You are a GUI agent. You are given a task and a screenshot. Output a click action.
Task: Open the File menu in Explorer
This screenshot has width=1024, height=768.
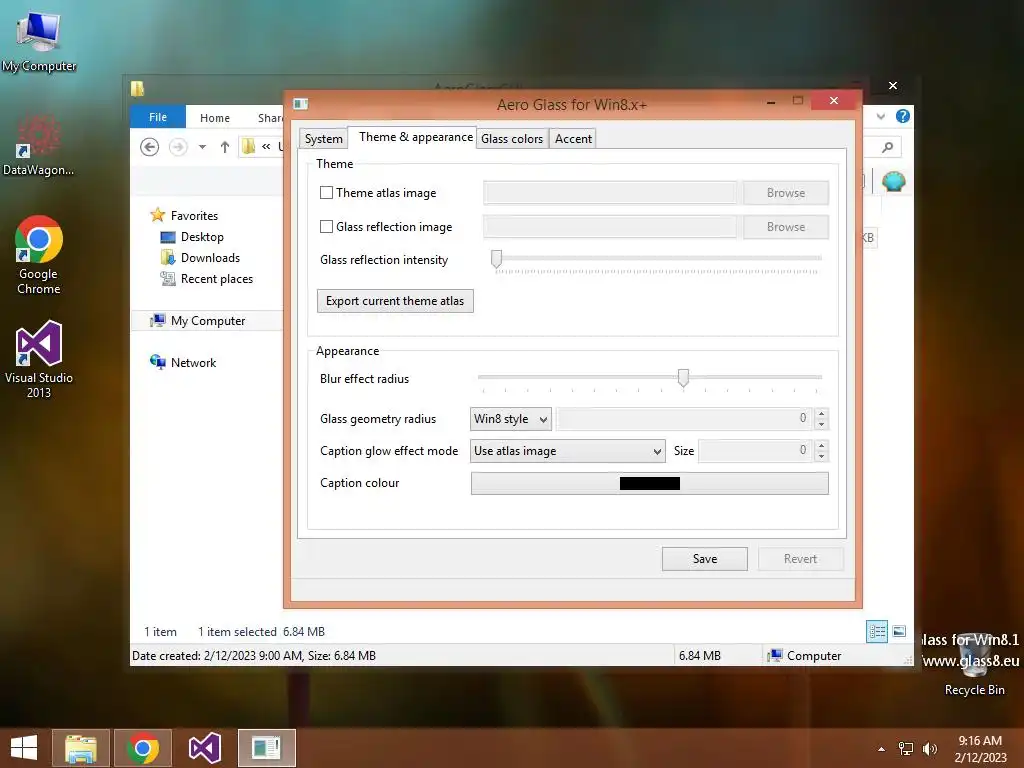coord(158,117)
